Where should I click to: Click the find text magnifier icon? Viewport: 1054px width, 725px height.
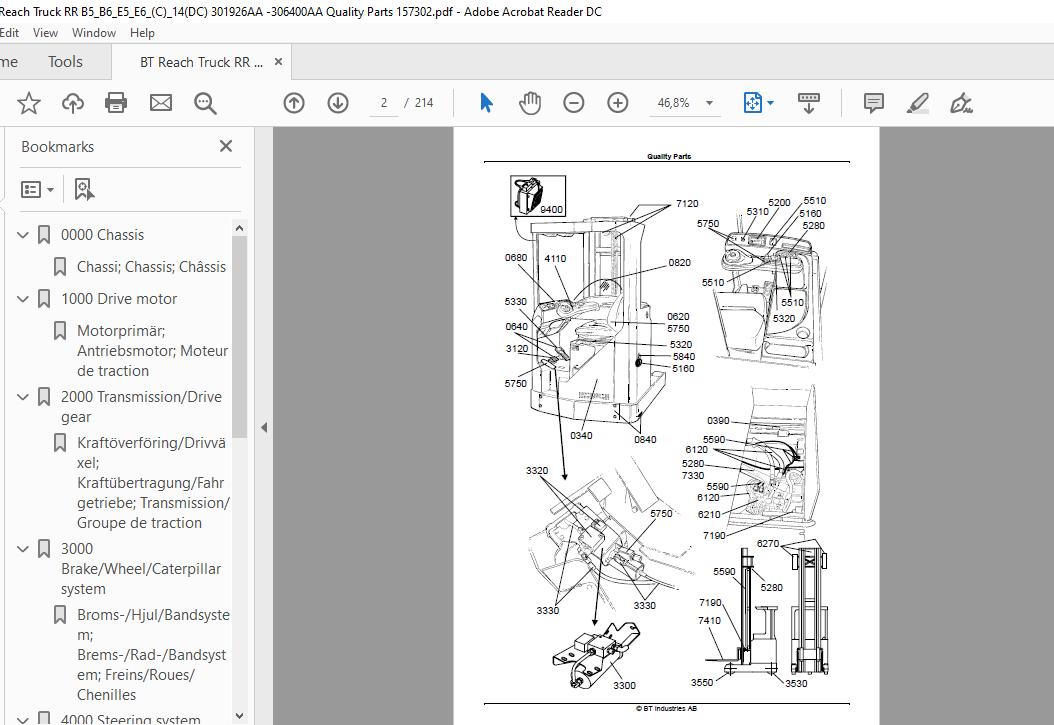[205, 103]
